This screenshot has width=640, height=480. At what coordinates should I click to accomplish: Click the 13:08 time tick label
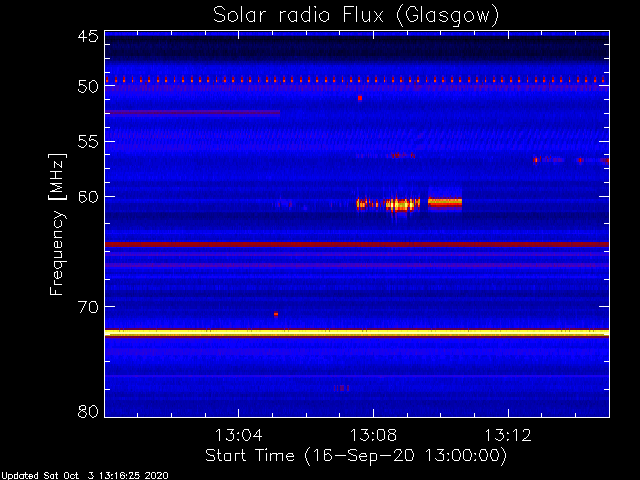coord(373,435)
